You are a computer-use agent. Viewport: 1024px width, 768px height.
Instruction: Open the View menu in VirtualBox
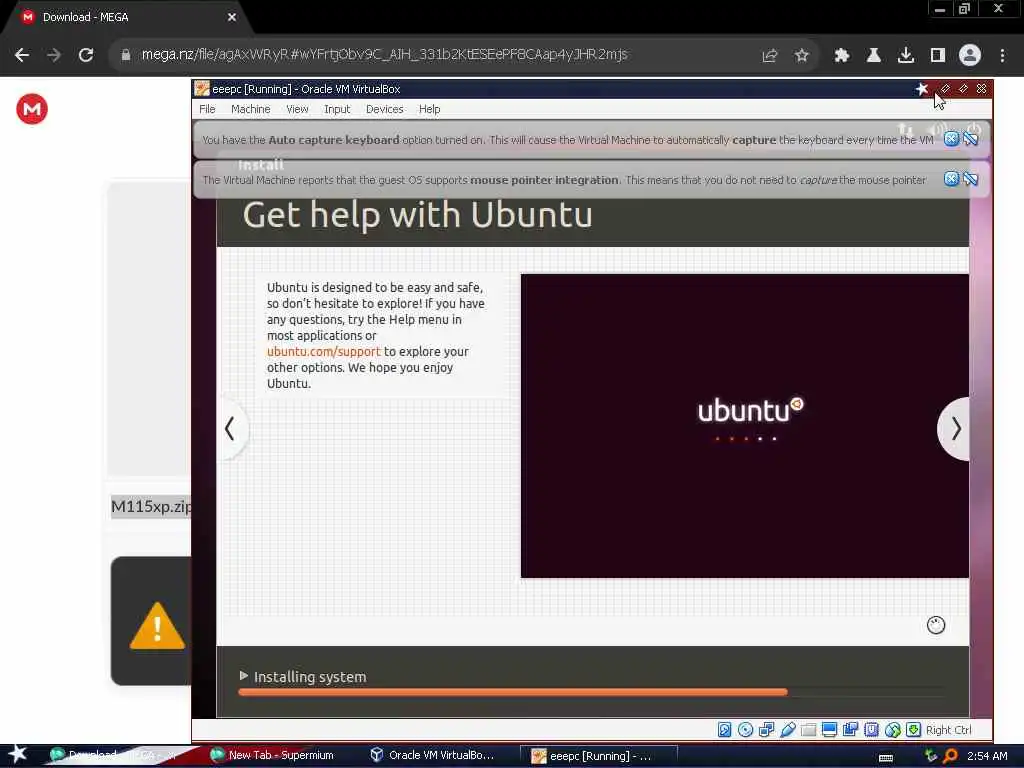point(297,109)
